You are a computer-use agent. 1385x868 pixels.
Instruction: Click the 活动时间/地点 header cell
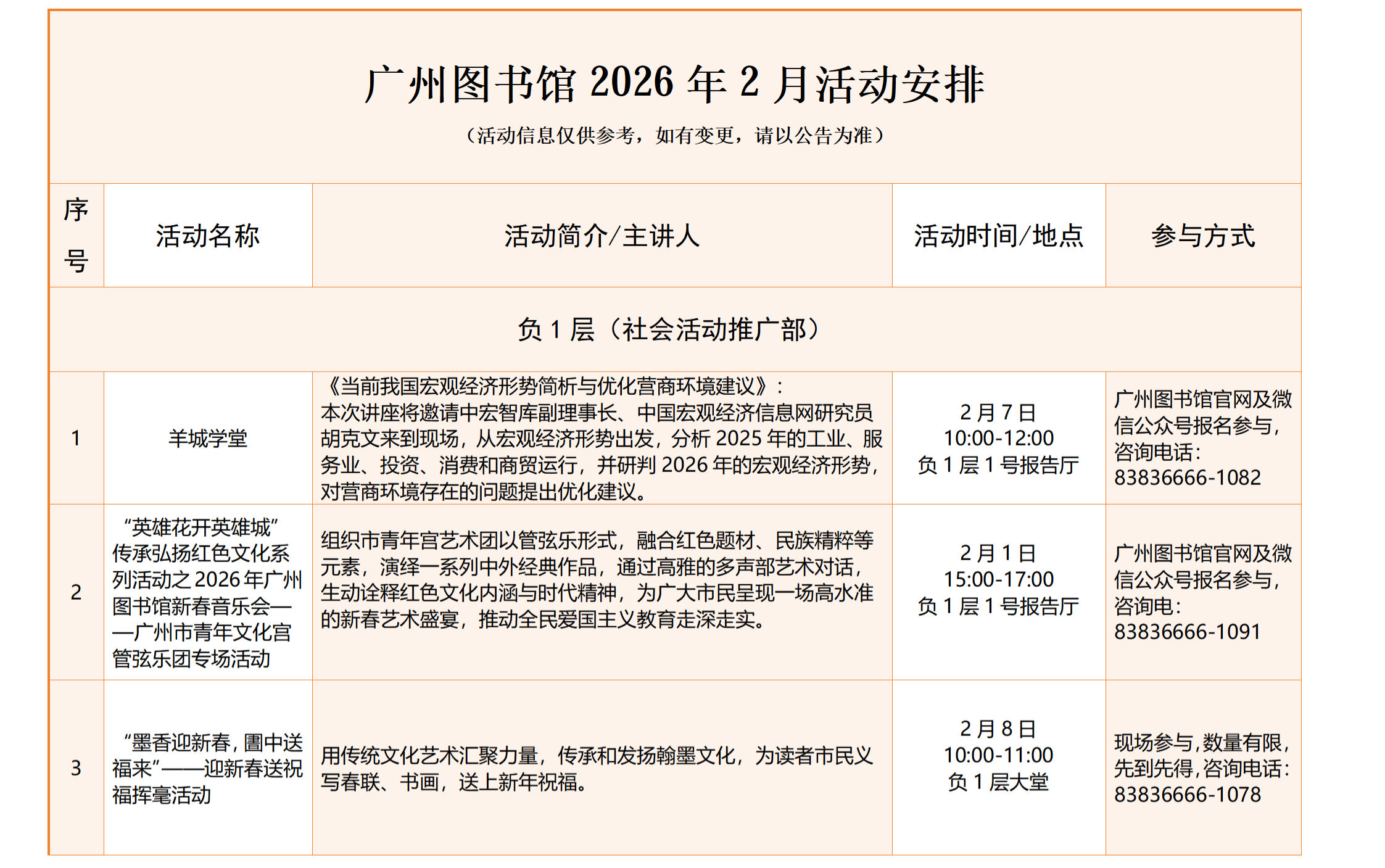click(x=998, y=236)
